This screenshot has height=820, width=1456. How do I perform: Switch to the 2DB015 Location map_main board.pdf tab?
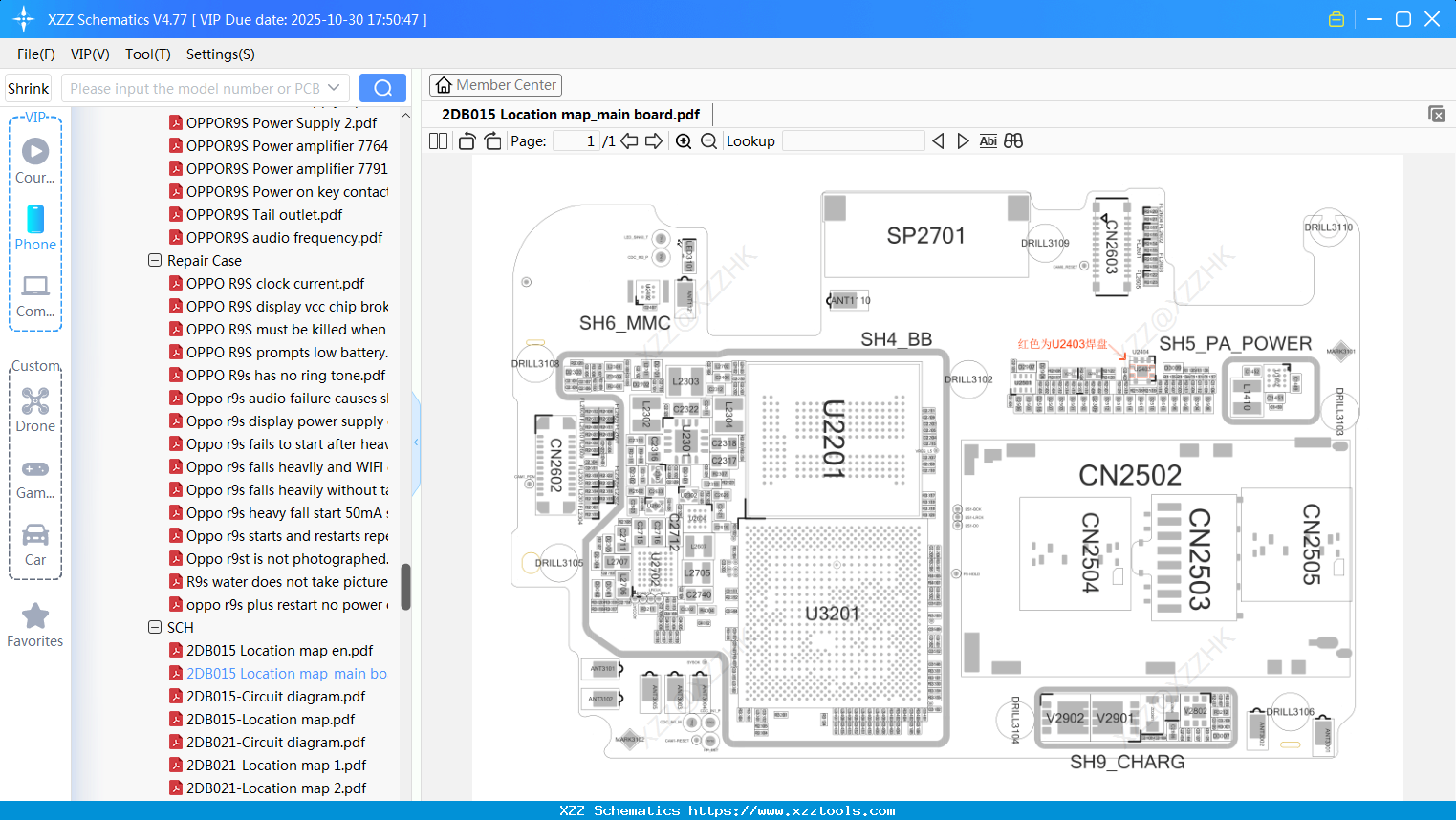point(572,114)
